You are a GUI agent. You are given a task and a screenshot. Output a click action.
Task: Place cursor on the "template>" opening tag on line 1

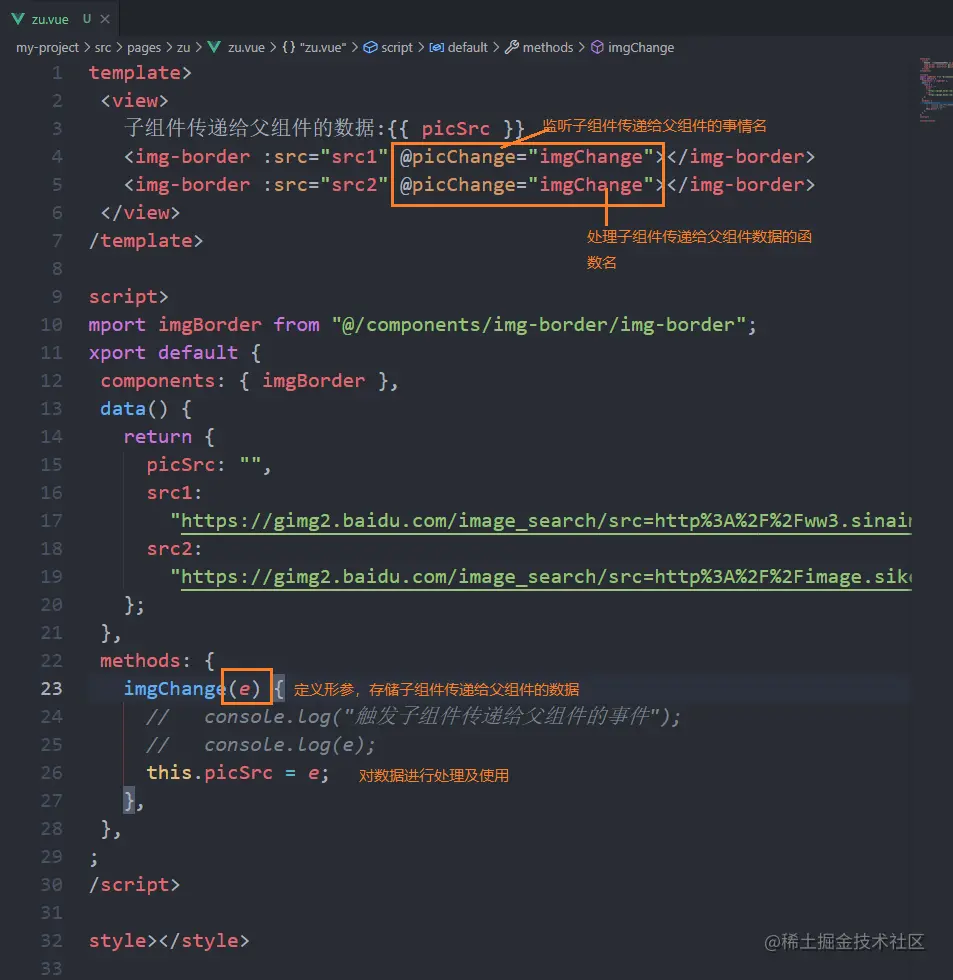140,73
